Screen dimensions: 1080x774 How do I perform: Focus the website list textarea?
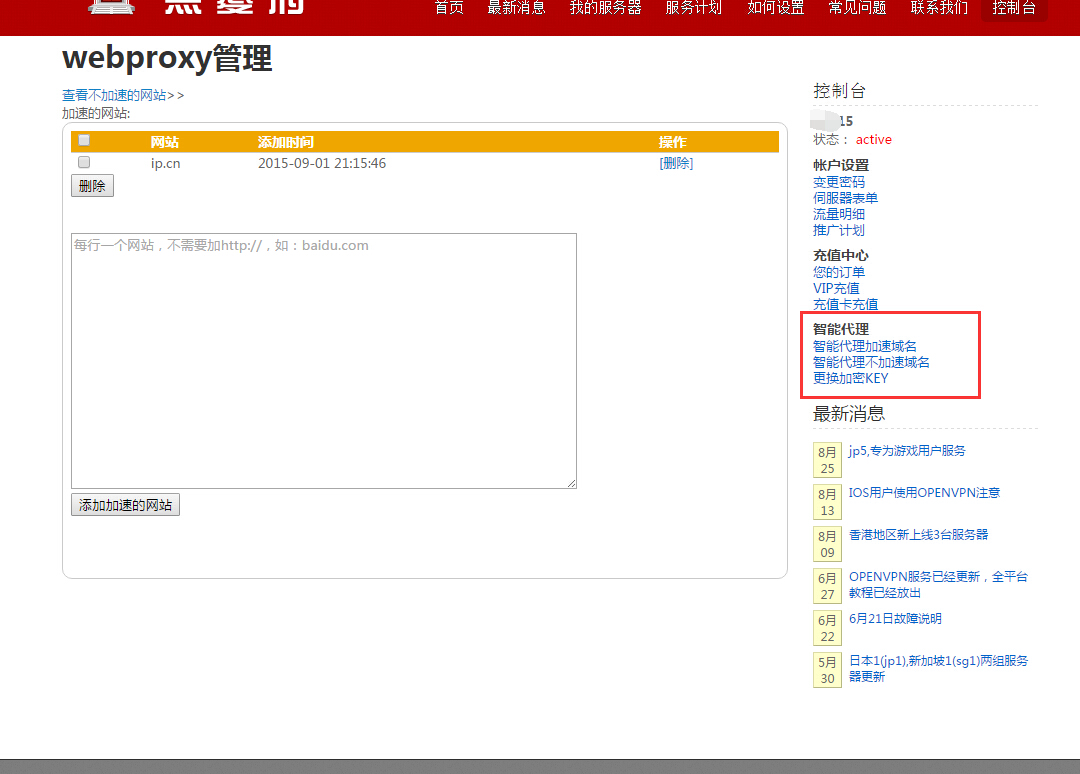[323, 361]
